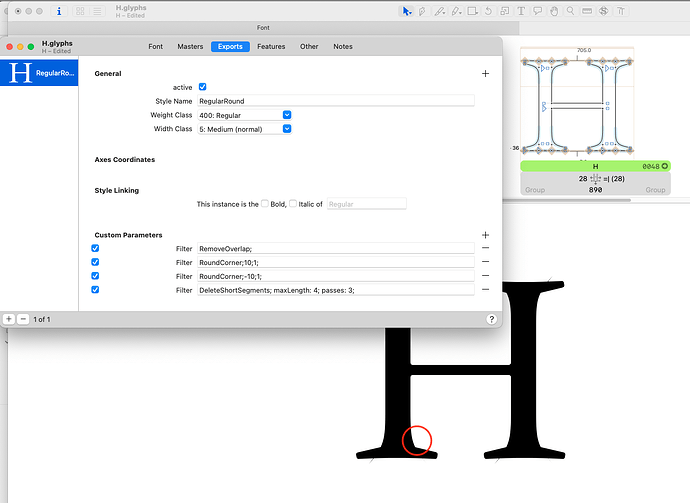Remove the DeleteShortSegments filter row
This screenshot has height=503, width=690.
[485, 290]
